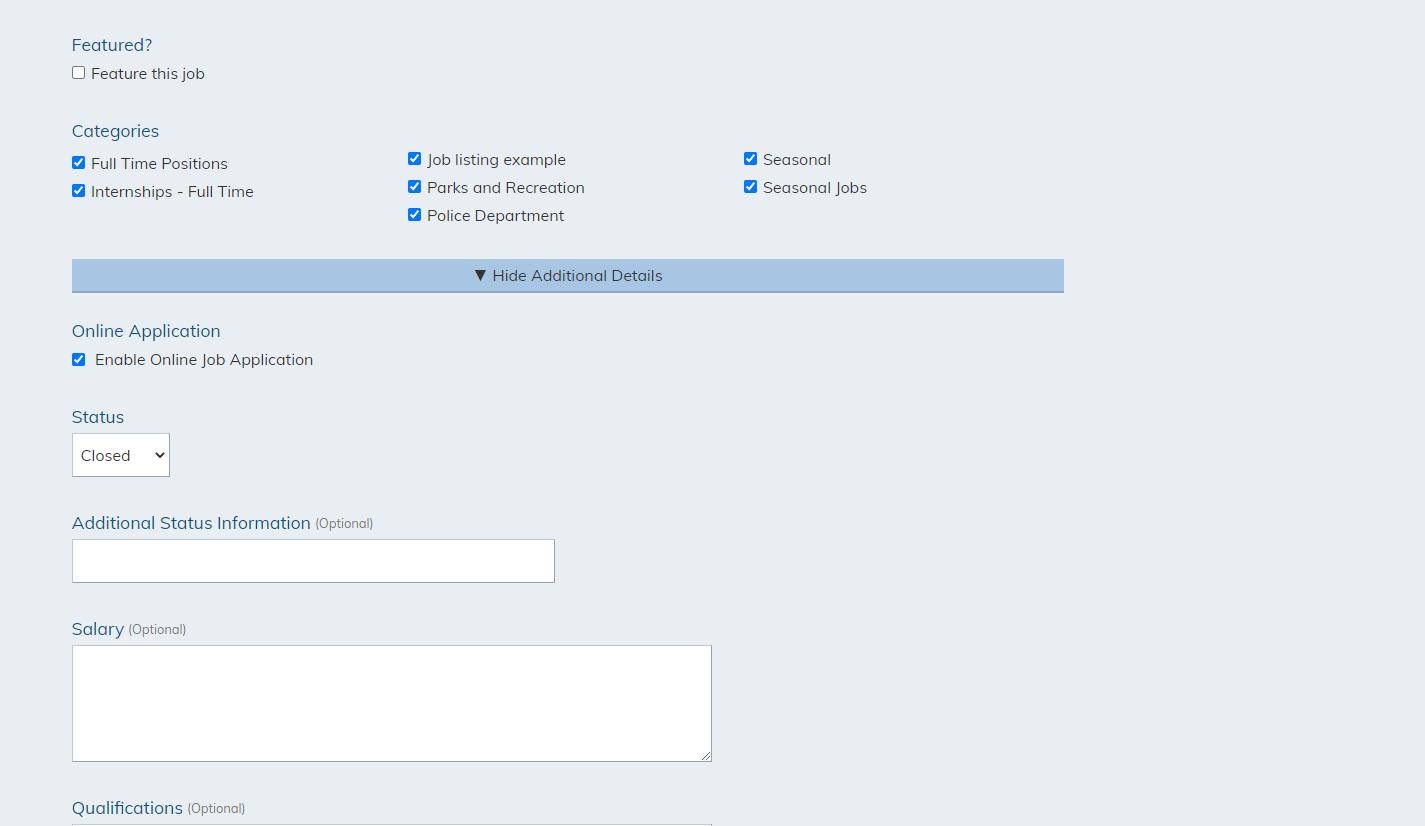Uncheck Parks and Recreation category
This screenshot has width=1425, height=826.
coord(414,187)
